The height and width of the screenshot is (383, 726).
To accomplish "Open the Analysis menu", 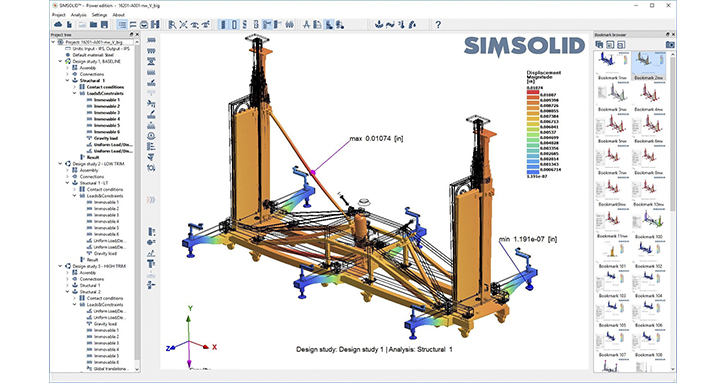I will (79, 15).
